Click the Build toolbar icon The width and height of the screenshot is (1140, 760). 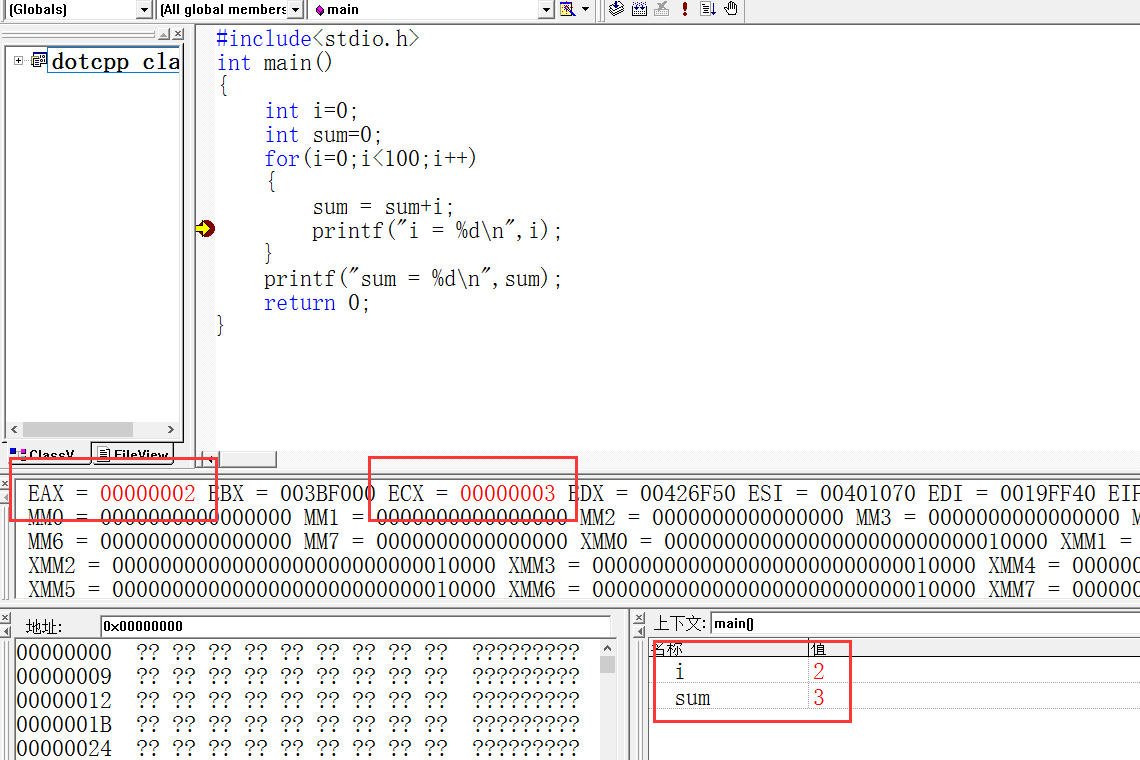639,9
